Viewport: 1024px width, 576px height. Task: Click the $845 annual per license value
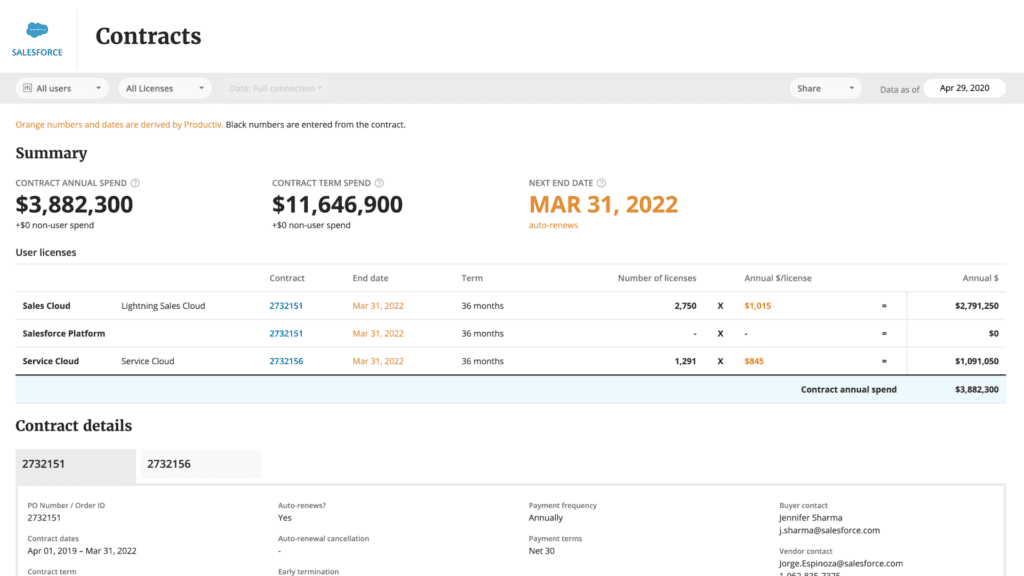(x=754, y=361)
